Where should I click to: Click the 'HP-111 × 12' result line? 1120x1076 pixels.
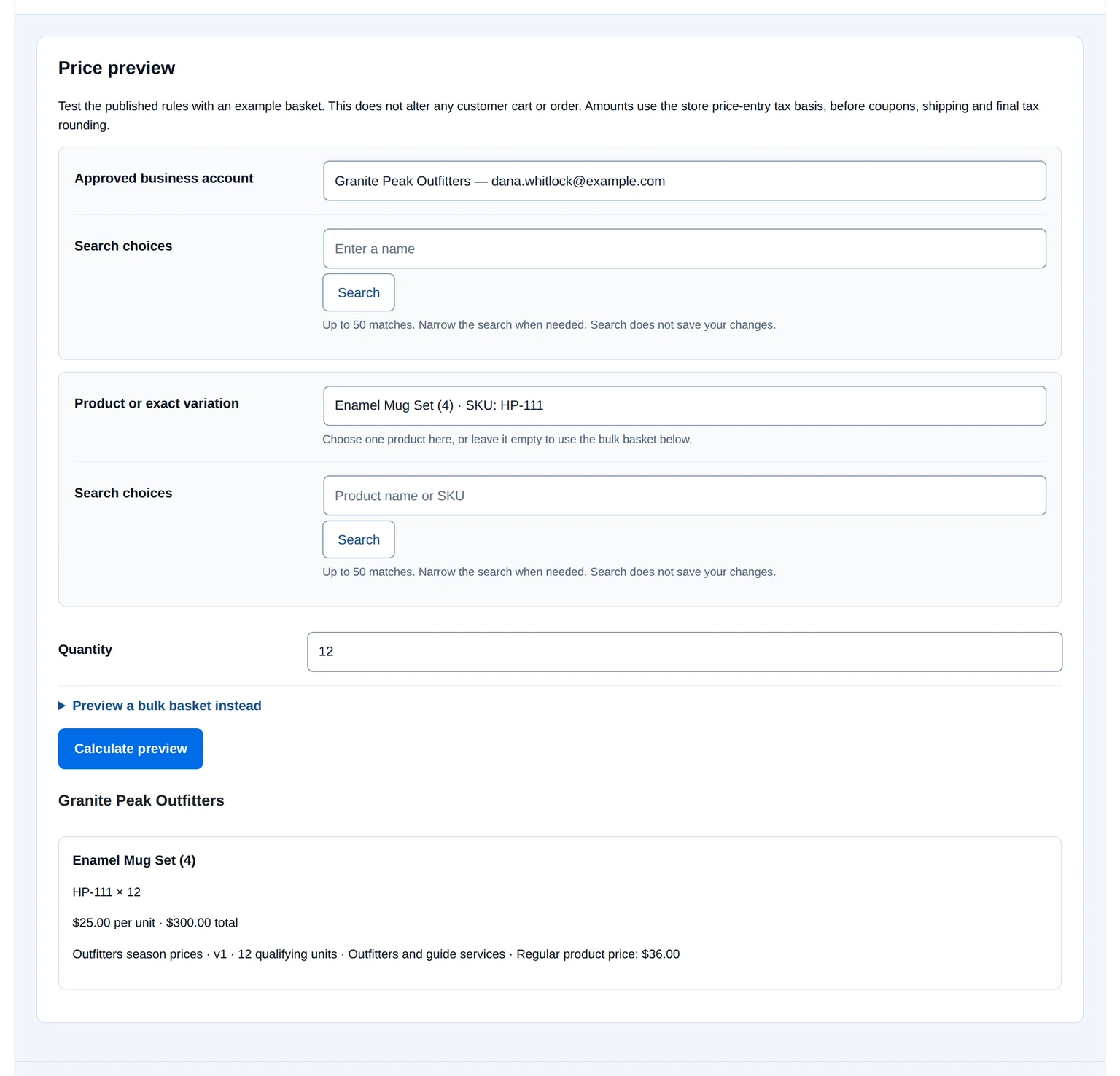pos(106,892)
